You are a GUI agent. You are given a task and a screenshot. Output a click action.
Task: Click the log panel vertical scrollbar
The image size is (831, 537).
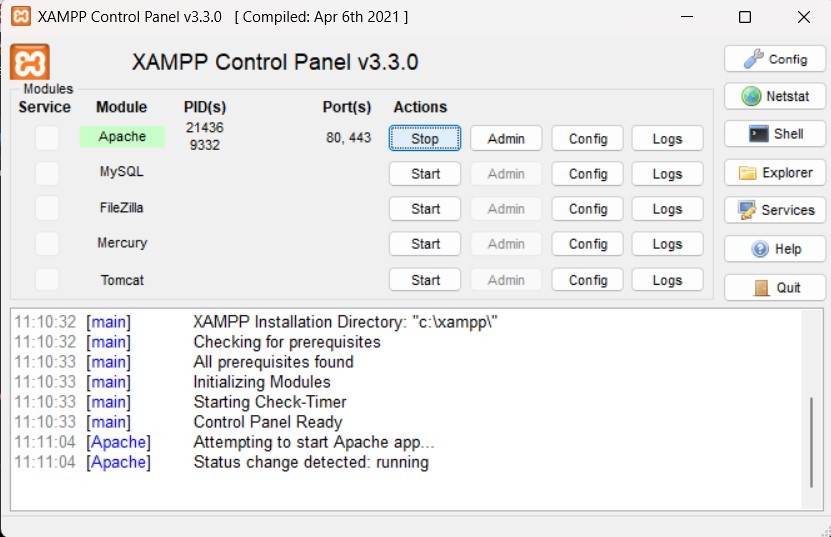(810, 440)
